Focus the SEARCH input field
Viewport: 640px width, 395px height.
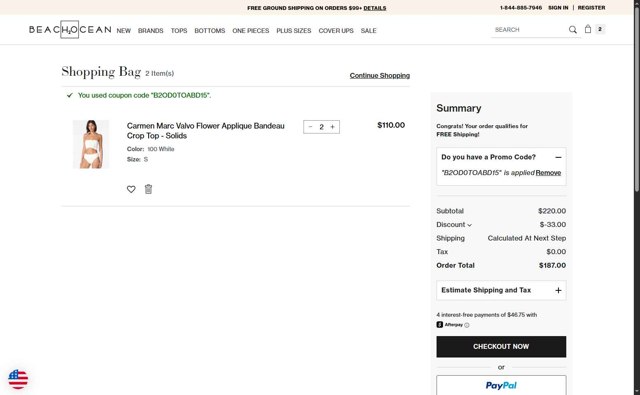pyautogui.click(x=529, y=30)
